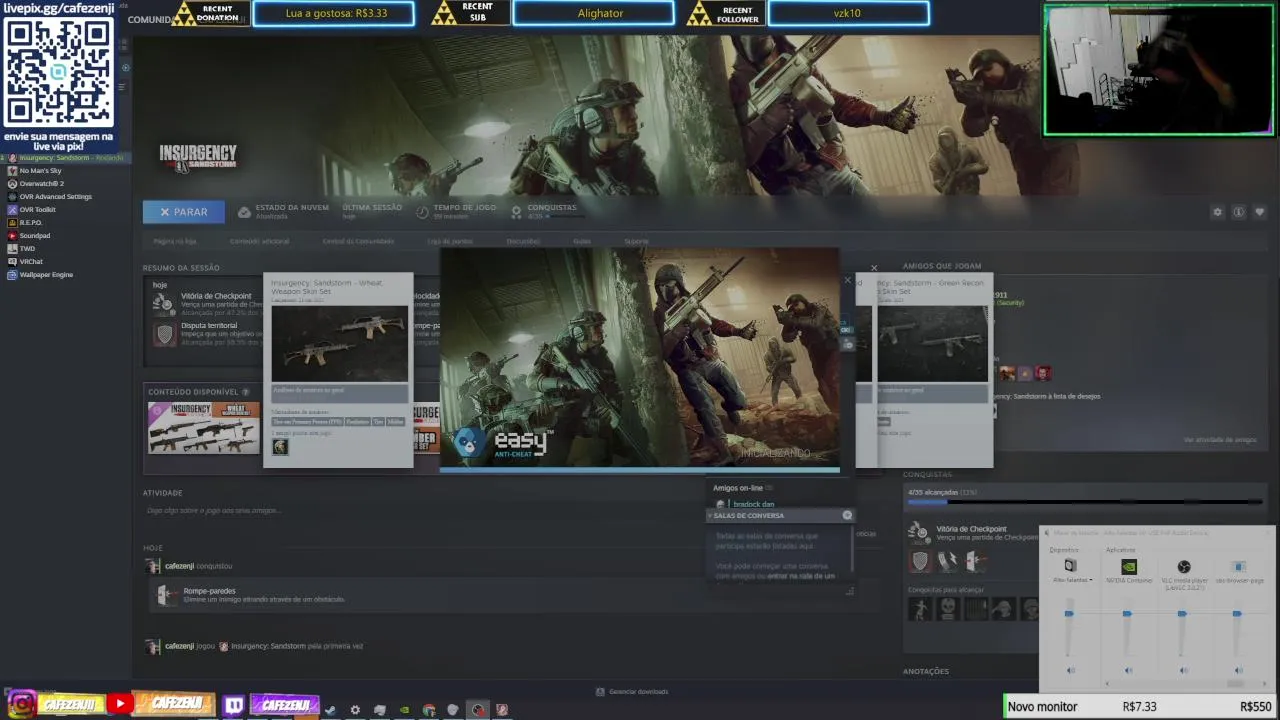Click the VLC media player icon in mixer
The height and width of the screenshot is (720, 1280).
click(1184, 566)
